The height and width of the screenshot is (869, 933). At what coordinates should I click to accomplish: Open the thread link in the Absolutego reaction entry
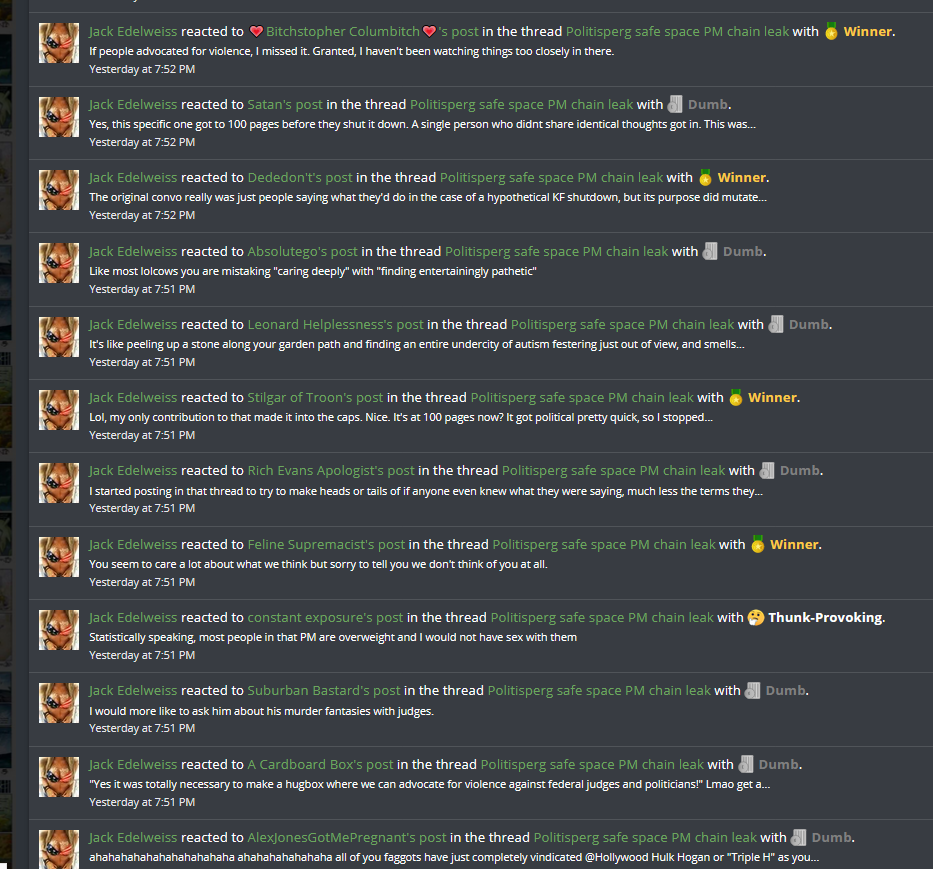coord(556,251)
